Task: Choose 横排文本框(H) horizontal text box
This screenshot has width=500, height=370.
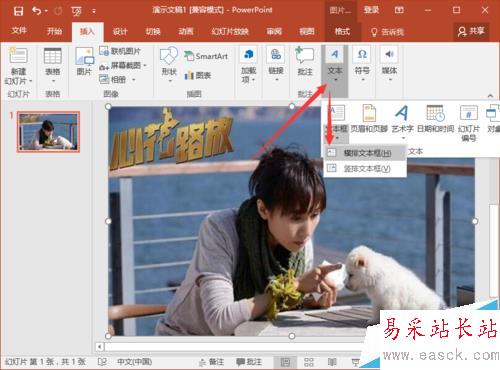Action: click(x=365, y=153)
